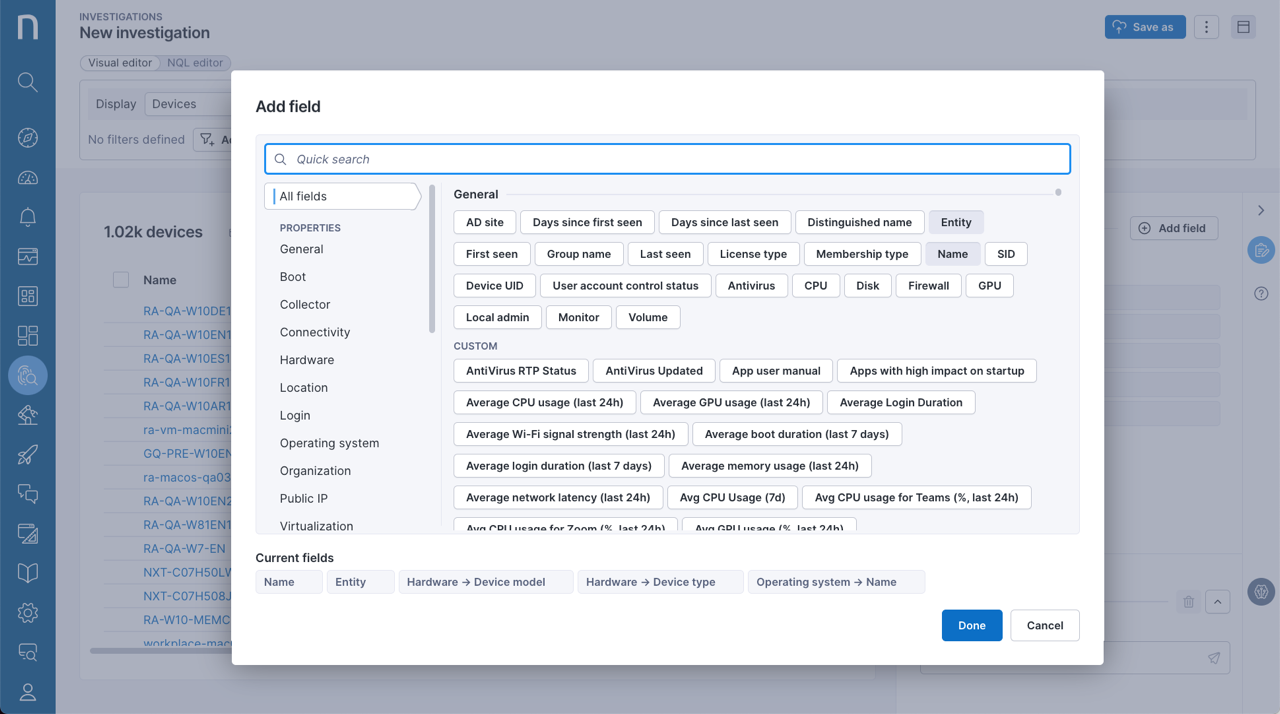Open the book documentation icon in sidebar
The height and width of the screenshot is (714, 1280).
[28, 573]
